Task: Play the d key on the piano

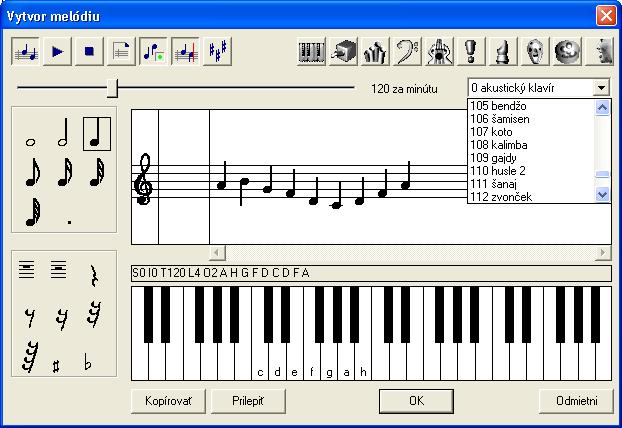Action: (277, 362)
